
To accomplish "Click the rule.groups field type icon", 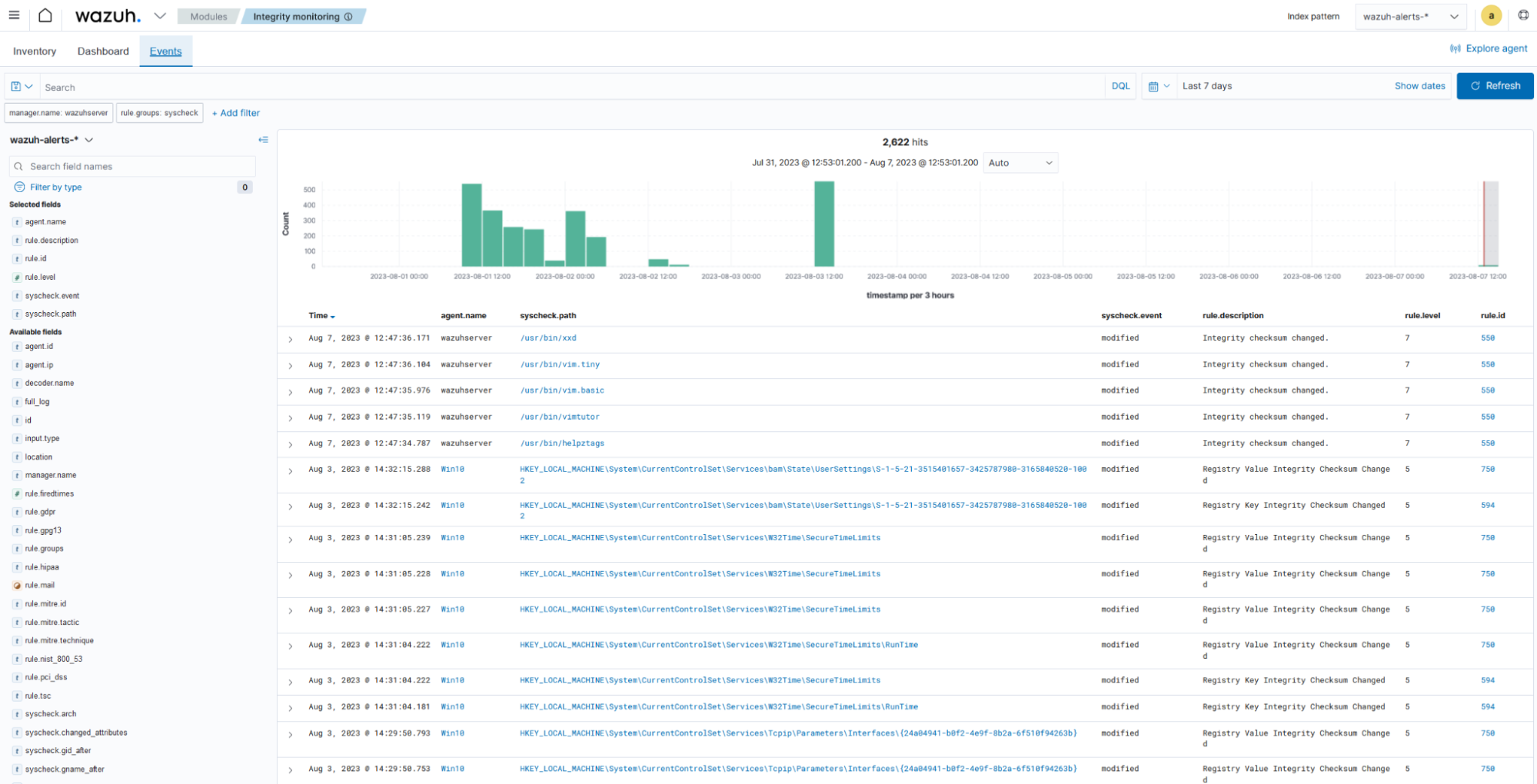I will click(x=17, y=549).
